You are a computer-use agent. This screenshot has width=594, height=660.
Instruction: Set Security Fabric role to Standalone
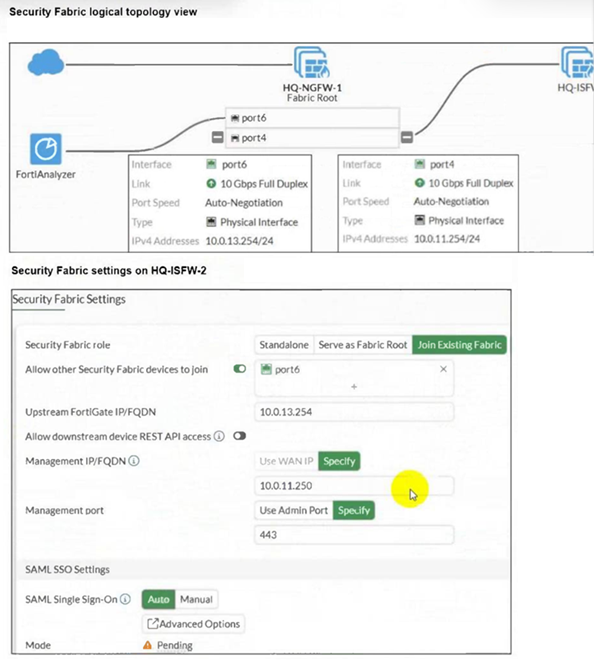point(284,345)
